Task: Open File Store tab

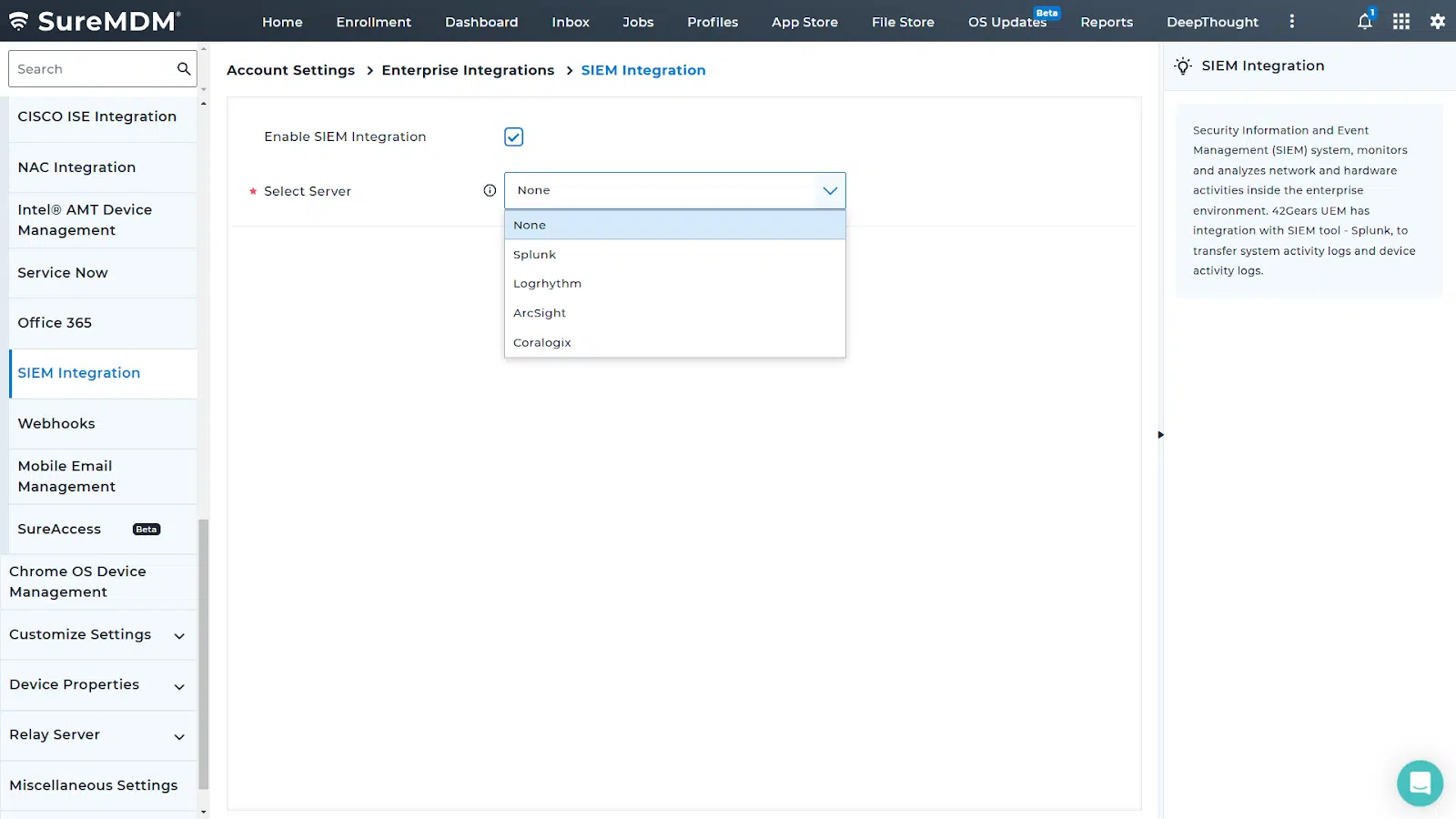Action: pos(903,22)
